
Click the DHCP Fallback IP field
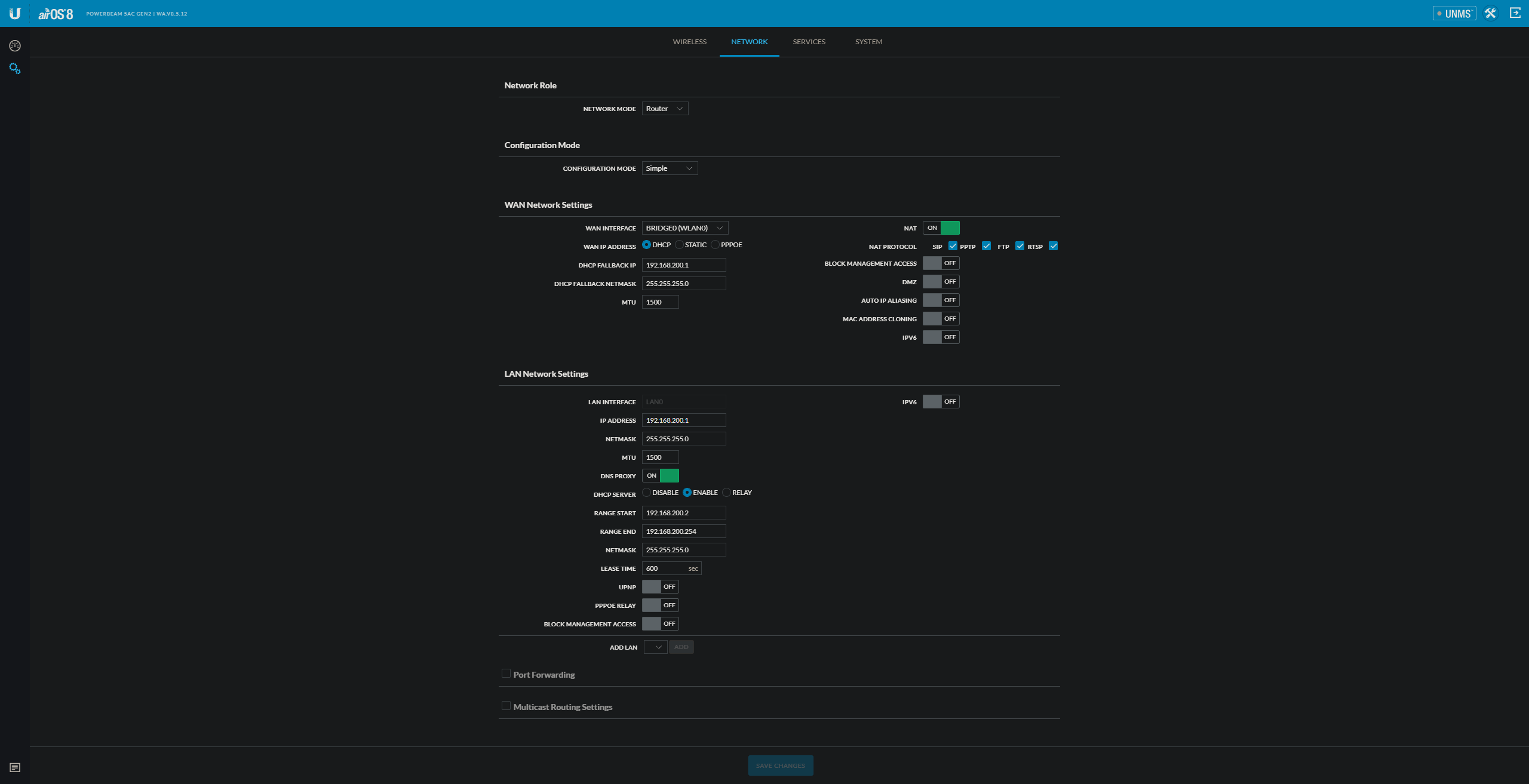click(x=683, y=265)
